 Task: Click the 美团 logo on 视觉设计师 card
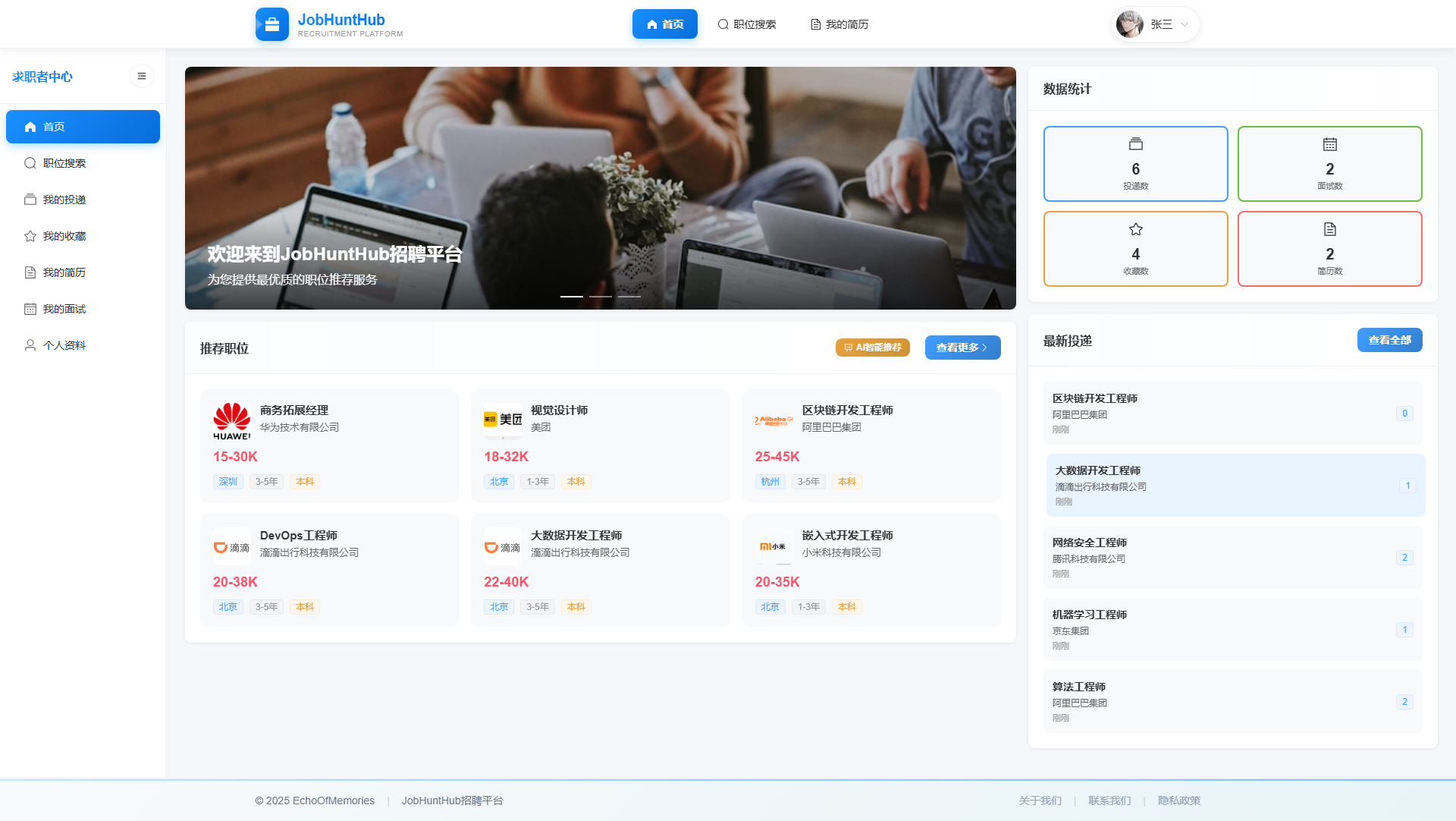(503, 420)
